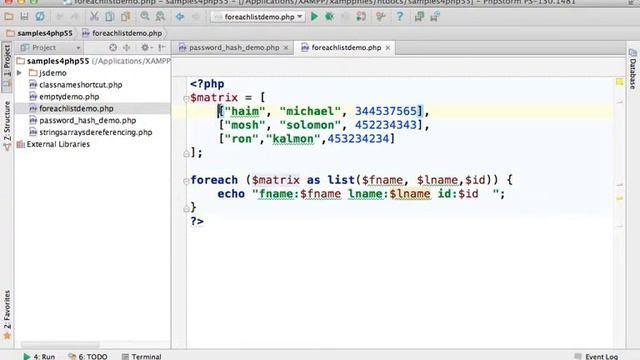Click the fold end marker beside ];
Viewport: 640px width, 360px height.
pyautogui.click(x=186, y=153)
